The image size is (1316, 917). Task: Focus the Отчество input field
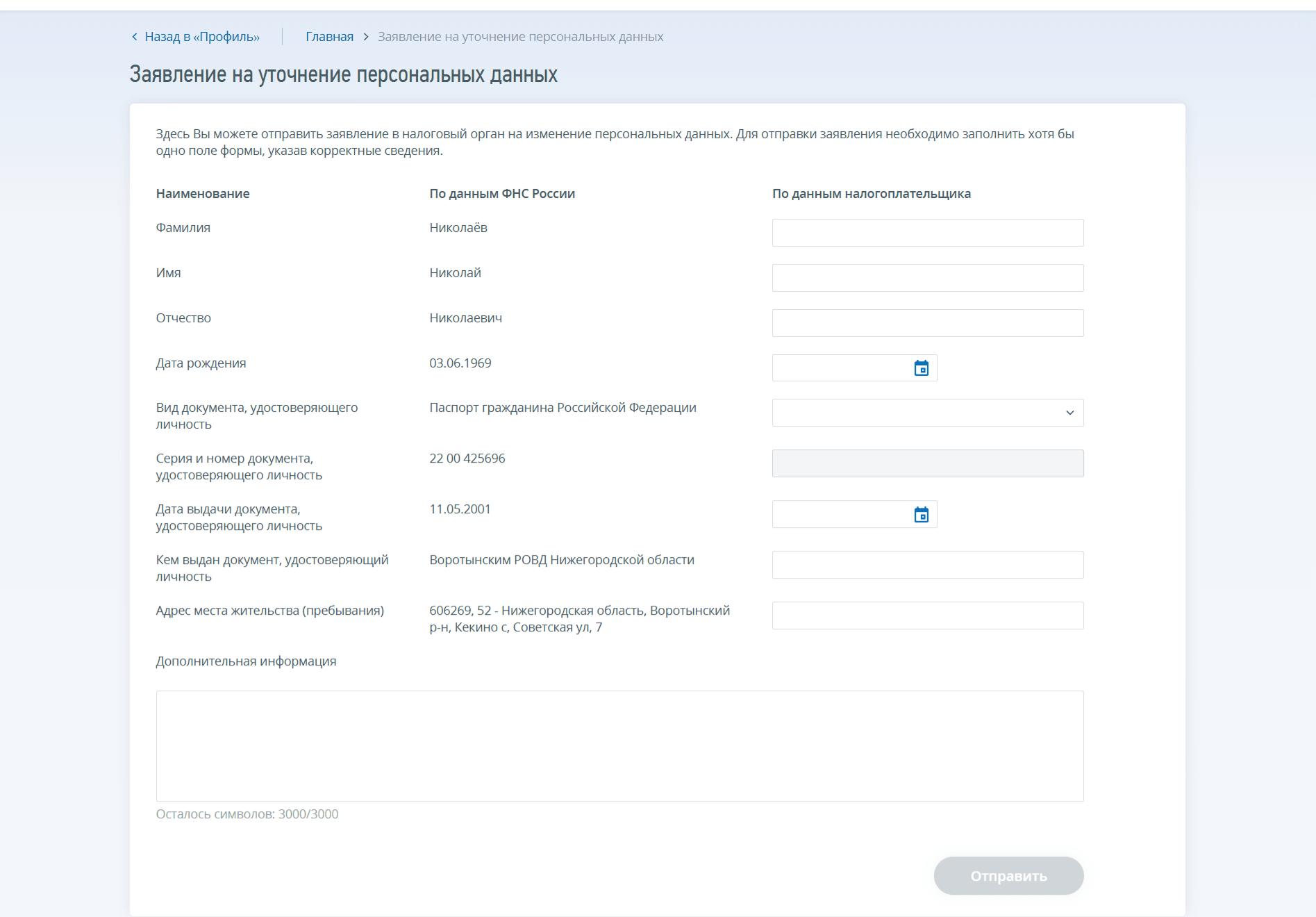(928, 323)
